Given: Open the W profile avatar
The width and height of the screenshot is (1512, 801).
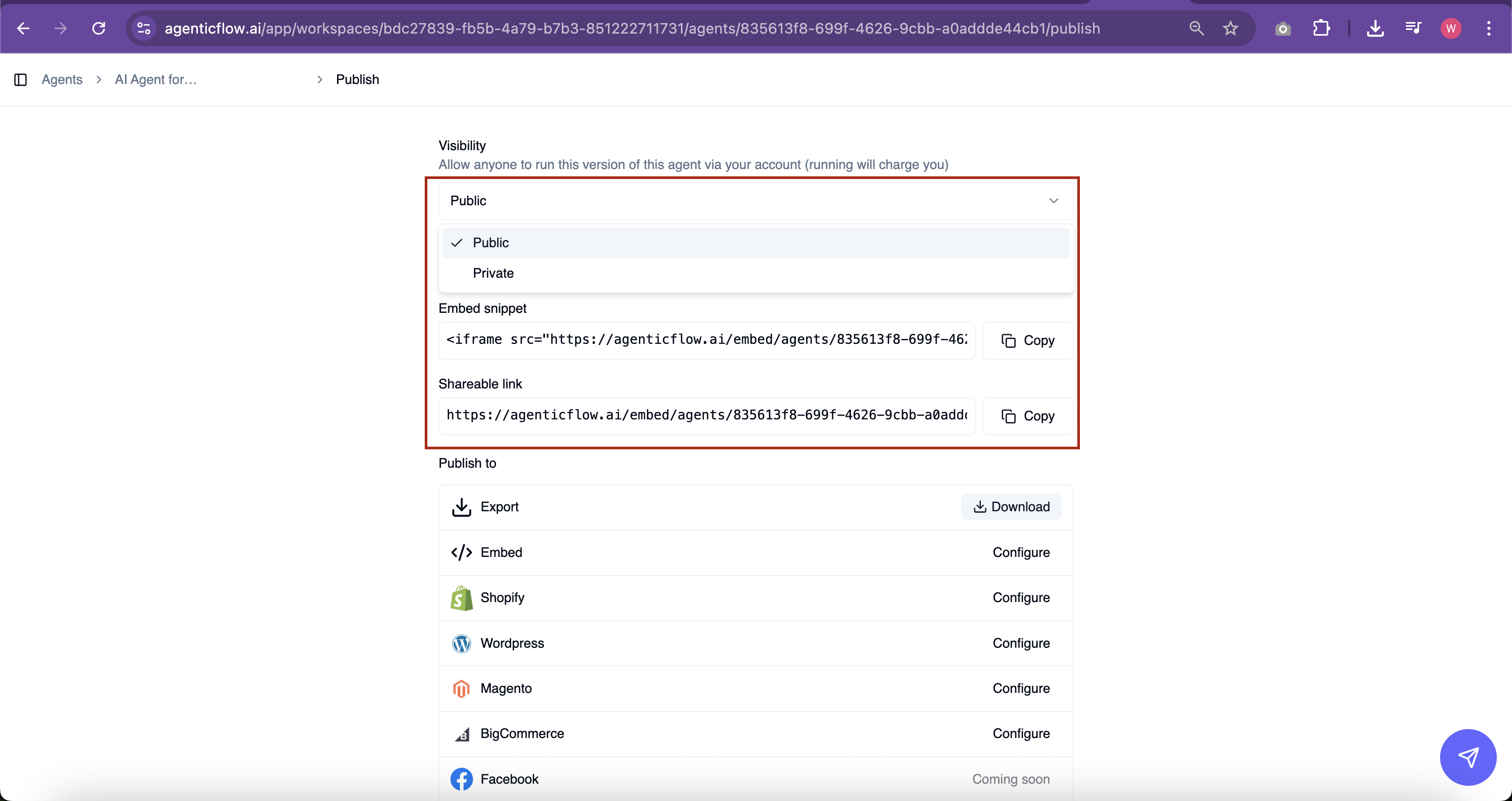Looking at the screenshot, I should click(1451, 28).
